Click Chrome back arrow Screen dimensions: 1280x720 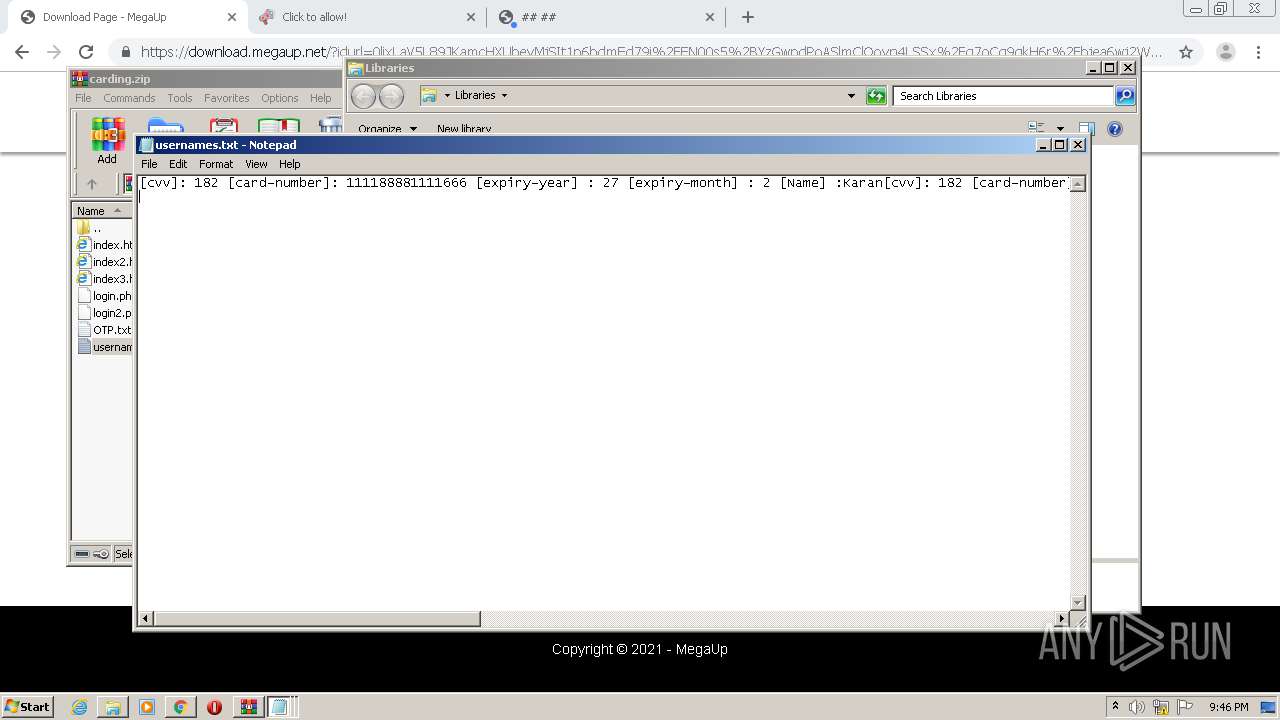(x=22, y=52)
